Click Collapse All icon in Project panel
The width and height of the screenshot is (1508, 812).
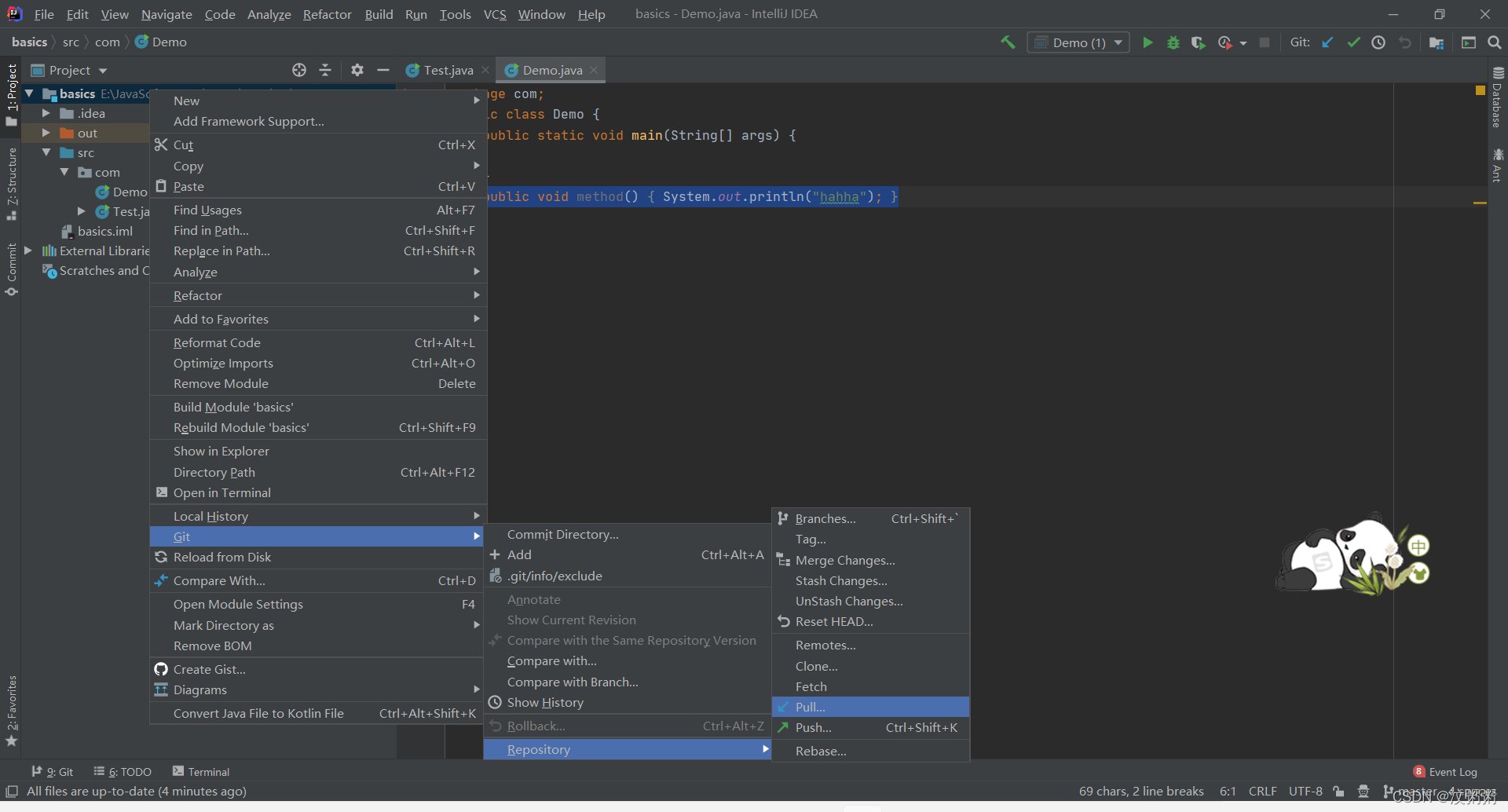(325, 70)
